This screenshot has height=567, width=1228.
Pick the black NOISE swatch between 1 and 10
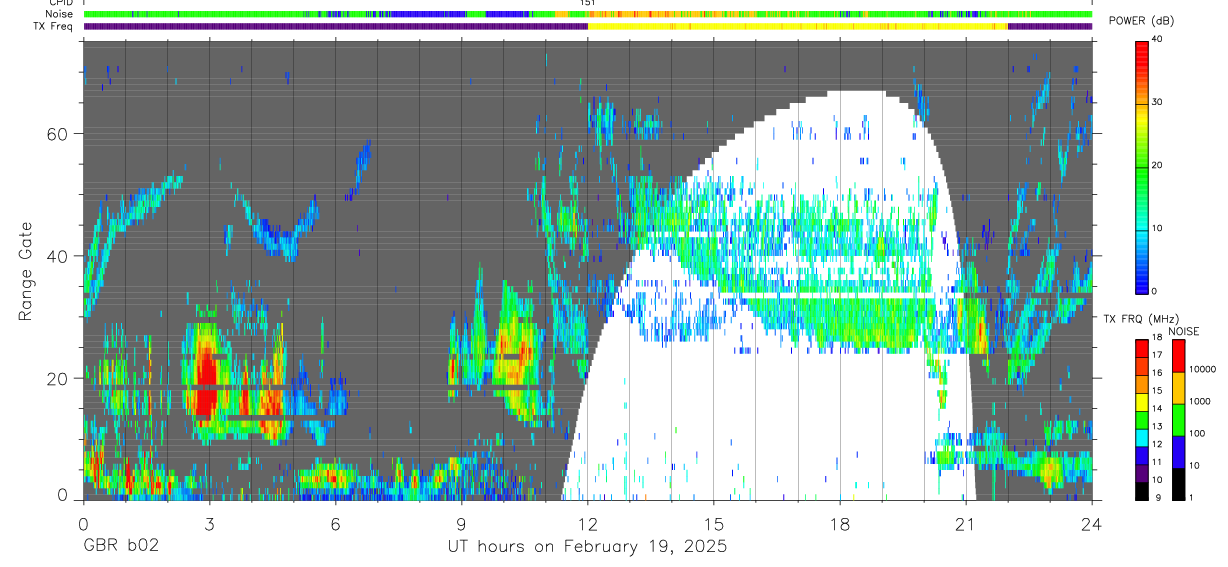tap(1178, 483)
